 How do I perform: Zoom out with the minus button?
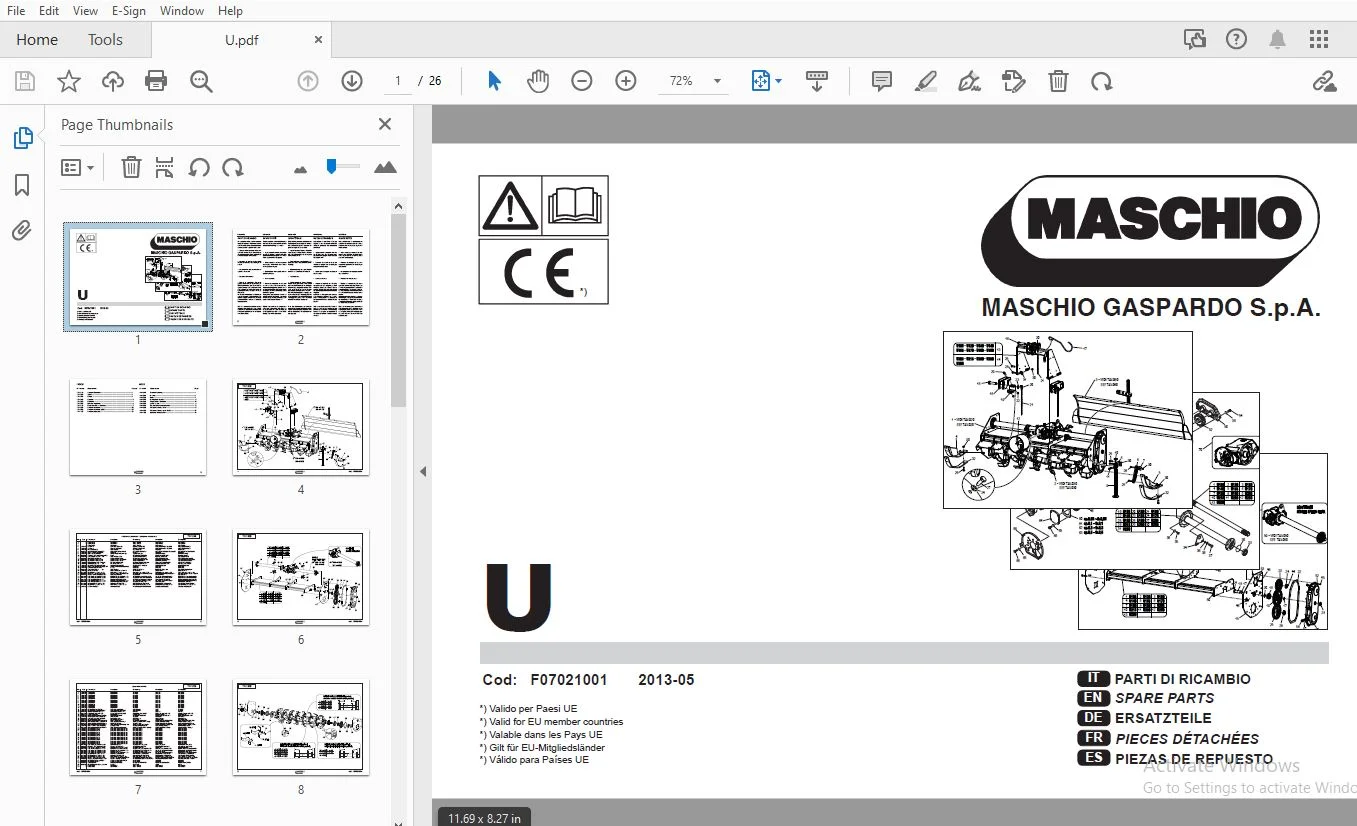[582, 81]
